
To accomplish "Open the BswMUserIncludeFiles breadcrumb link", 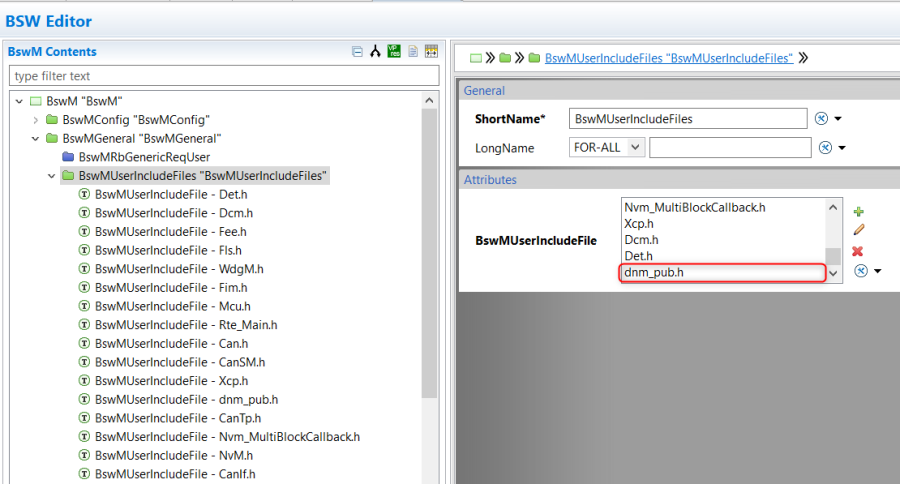I will tap(669, 58).
